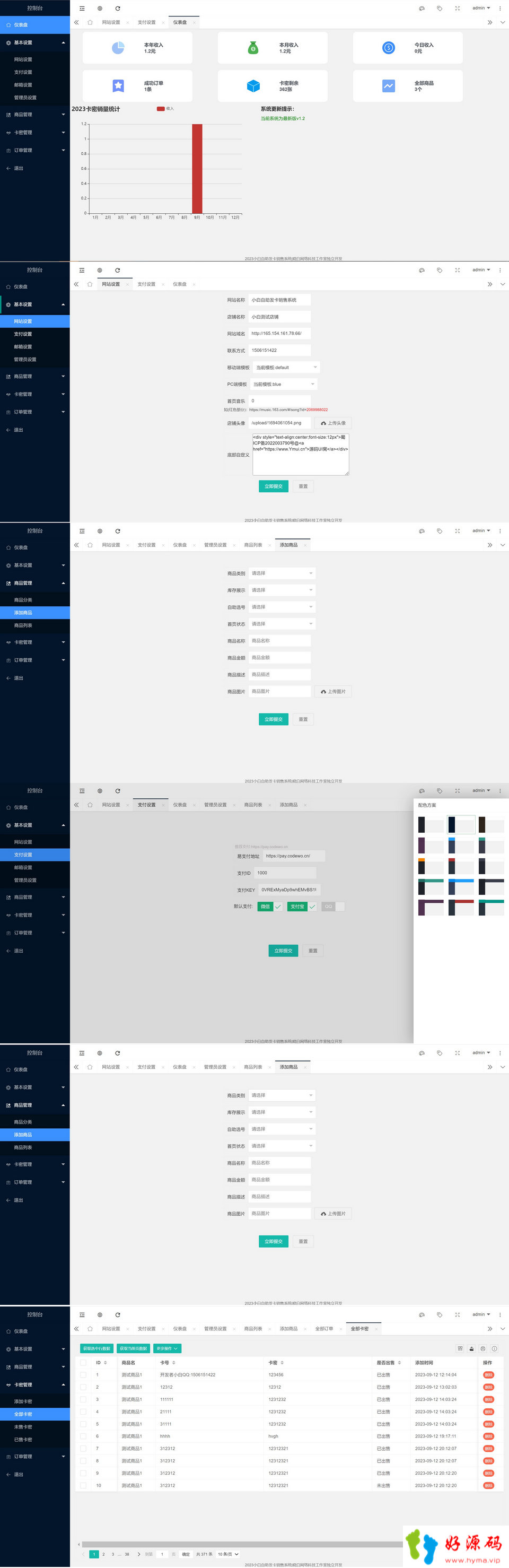The height and width of the screenshot is (1568, 509).
Task: Click the home tab icon on 全部卡密 screen
Action: pos(90,1329)
